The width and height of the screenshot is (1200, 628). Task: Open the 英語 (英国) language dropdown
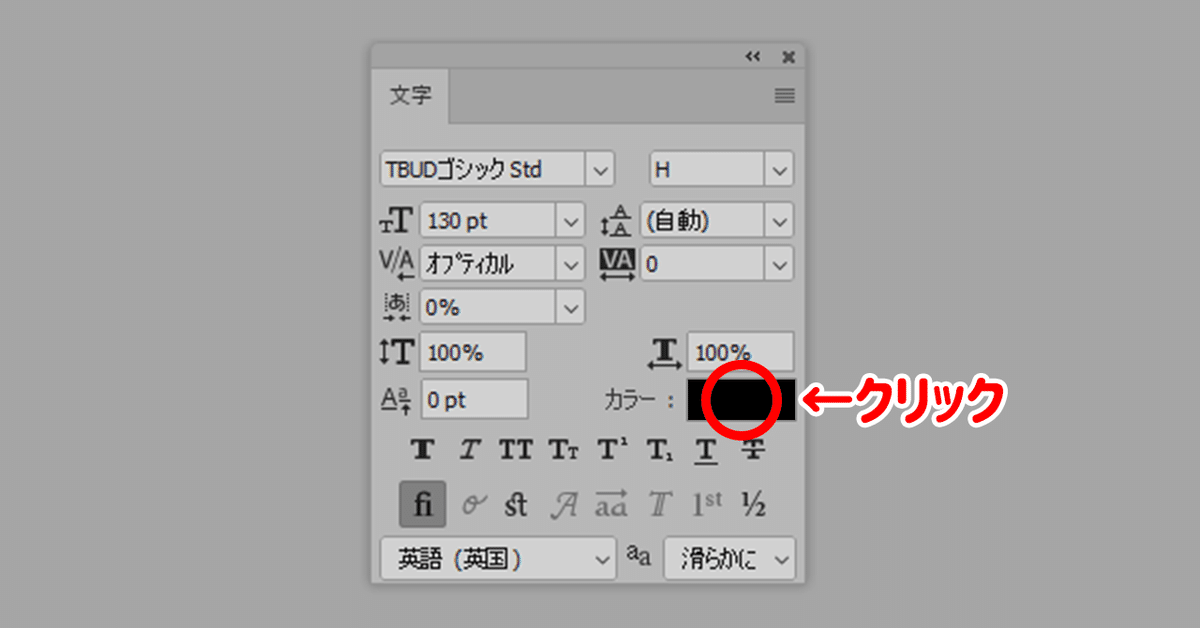(x=498, y=559)
